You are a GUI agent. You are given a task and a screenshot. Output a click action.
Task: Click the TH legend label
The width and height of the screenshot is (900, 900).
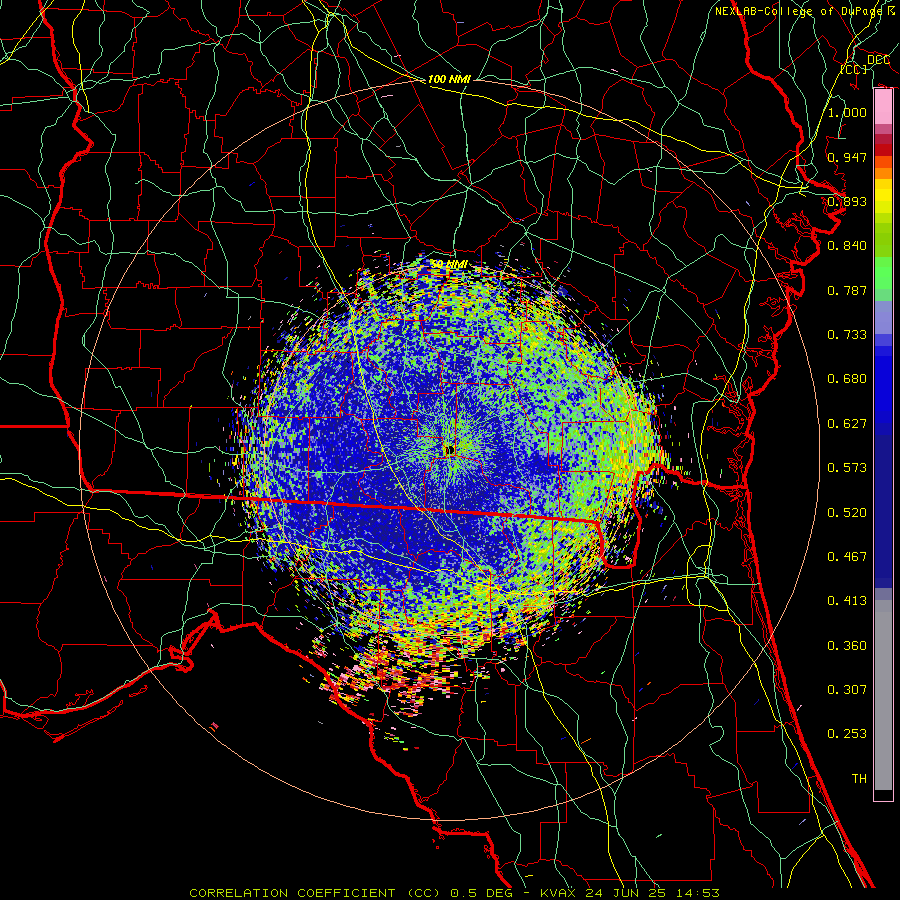[859, 779]
